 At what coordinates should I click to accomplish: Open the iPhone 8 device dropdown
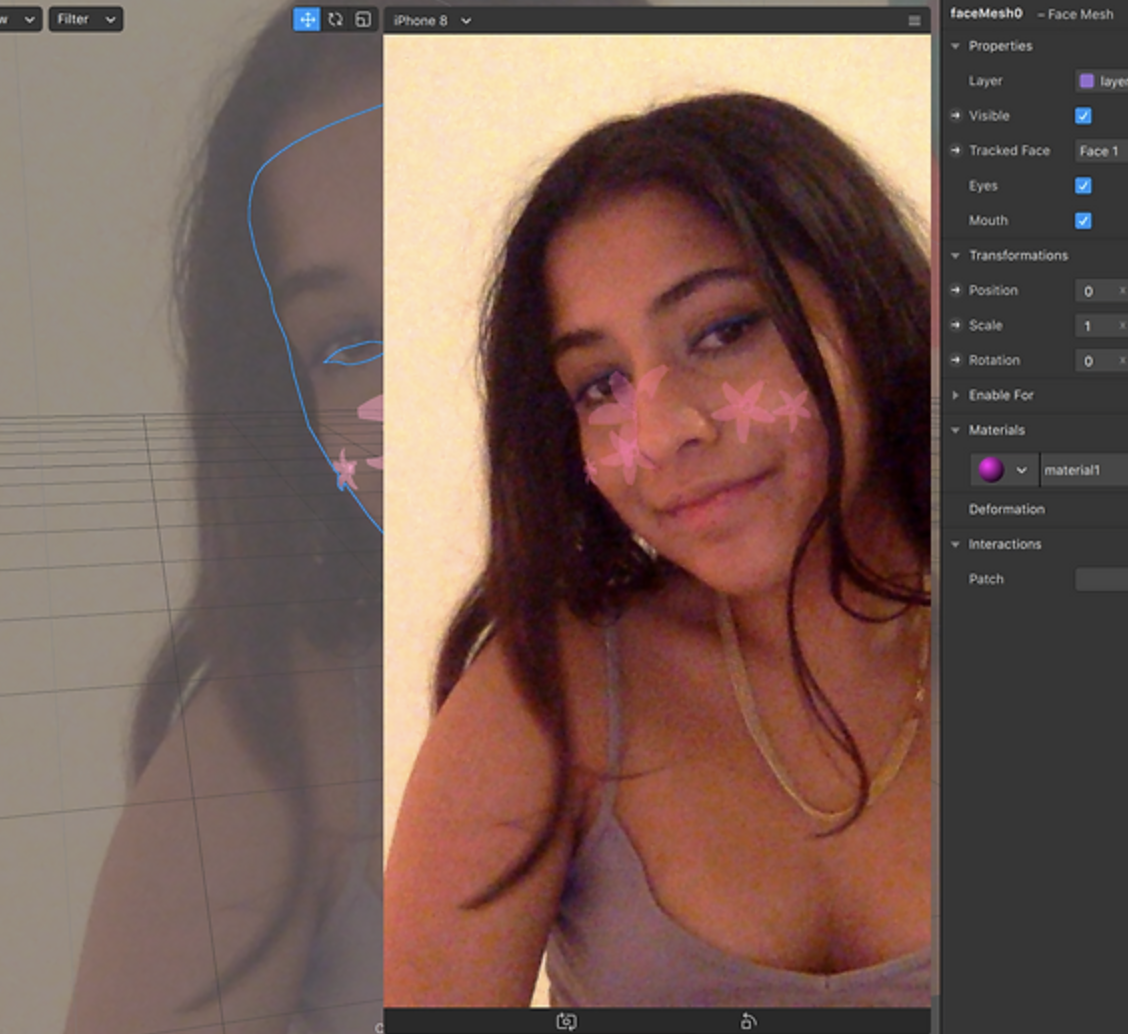coord(432,21)
